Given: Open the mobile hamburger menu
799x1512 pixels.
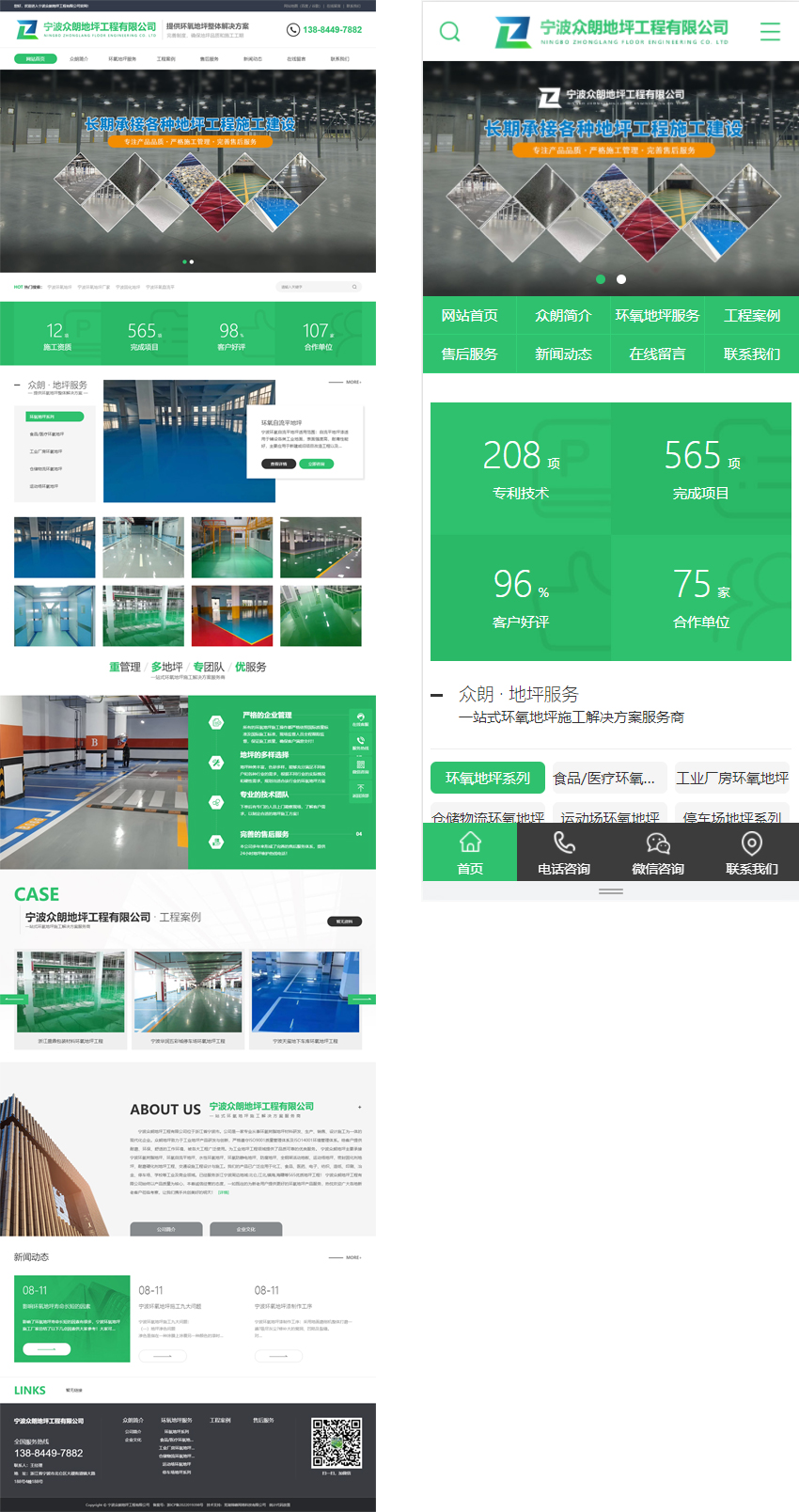Looking at the screenshot, I should click(x=770, y=32).
